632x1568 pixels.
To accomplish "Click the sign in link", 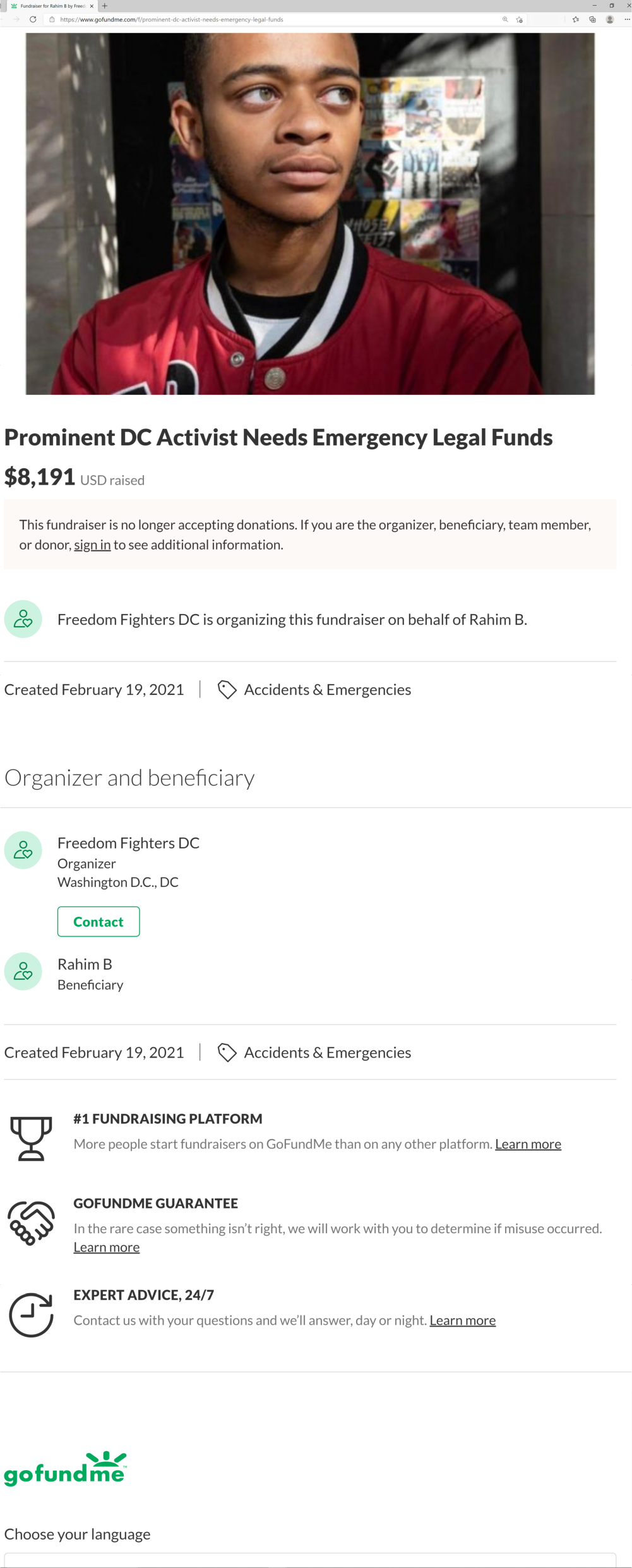I will click(92, 545).
